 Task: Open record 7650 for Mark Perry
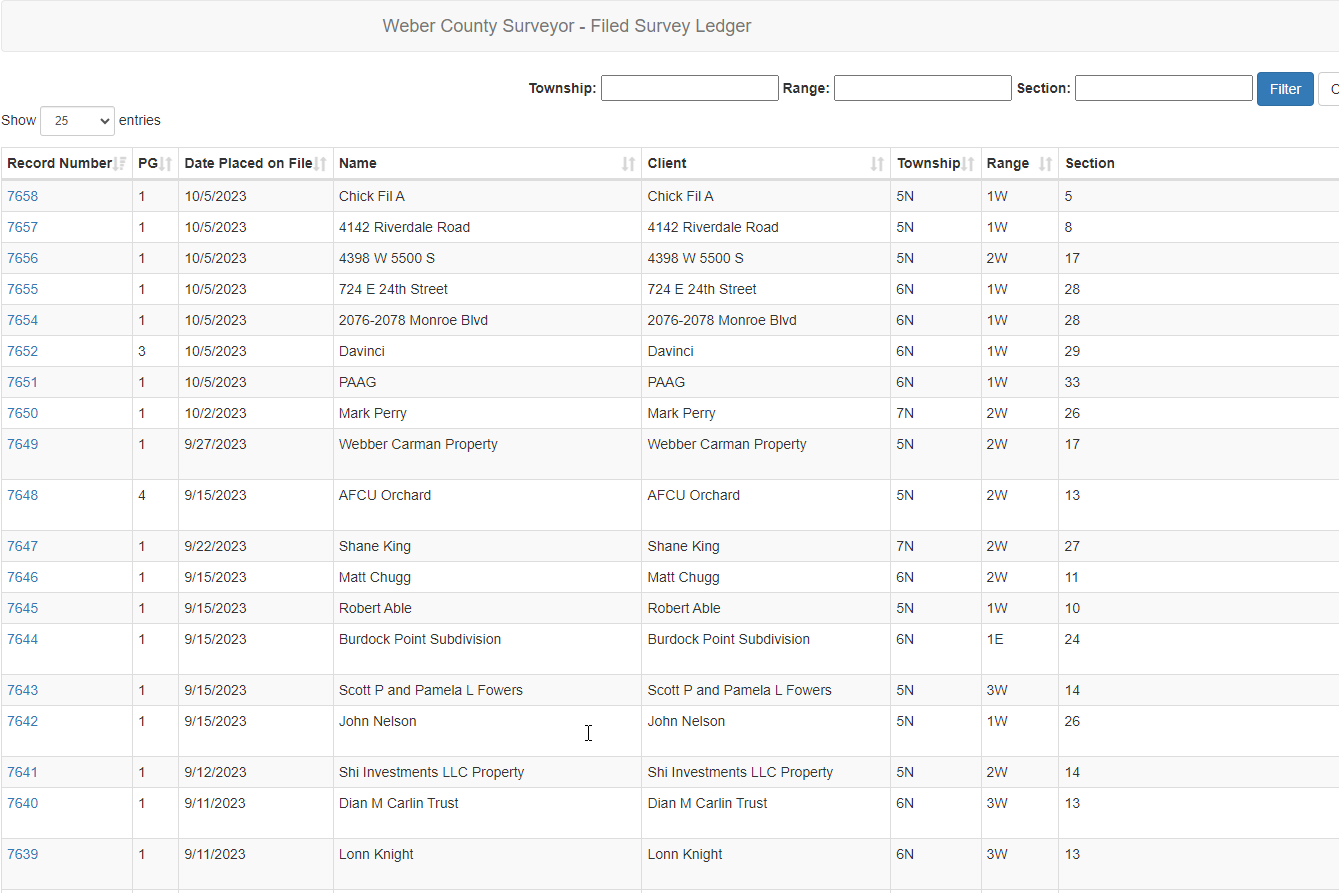[x=22, y=413]
